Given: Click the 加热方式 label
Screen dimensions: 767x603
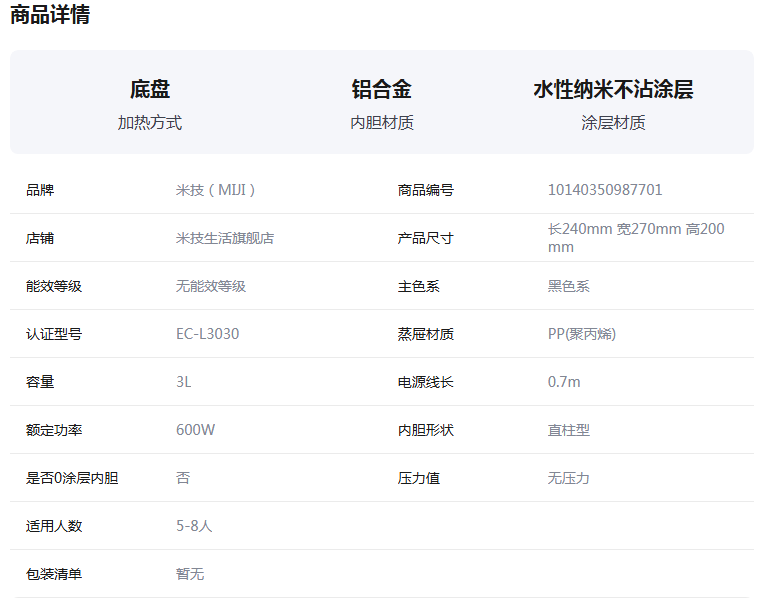Looking at the screenshot, I should pyautogui.click(x=150, y=122).
